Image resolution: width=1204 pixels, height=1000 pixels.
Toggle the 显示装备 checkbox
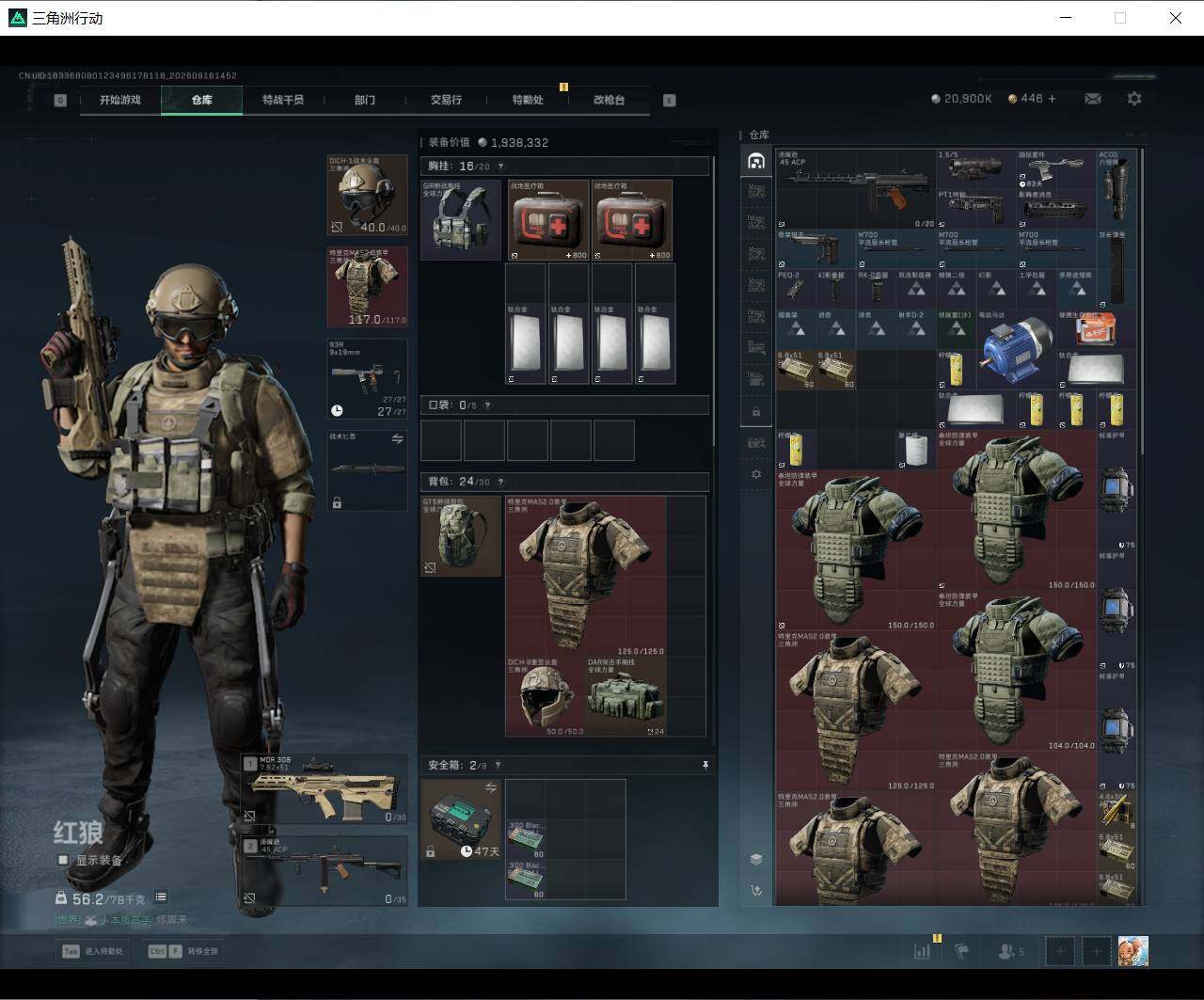(x=63, y=860)
